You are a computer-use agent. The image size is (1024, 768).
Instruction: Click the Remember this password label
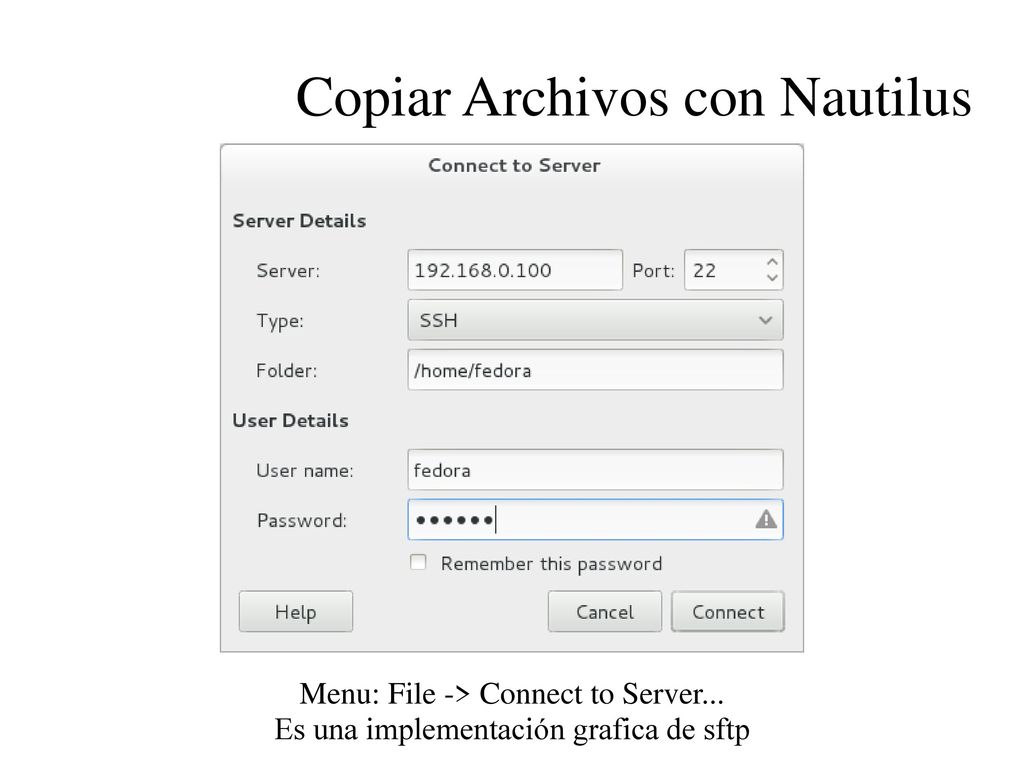pos(551,564)
